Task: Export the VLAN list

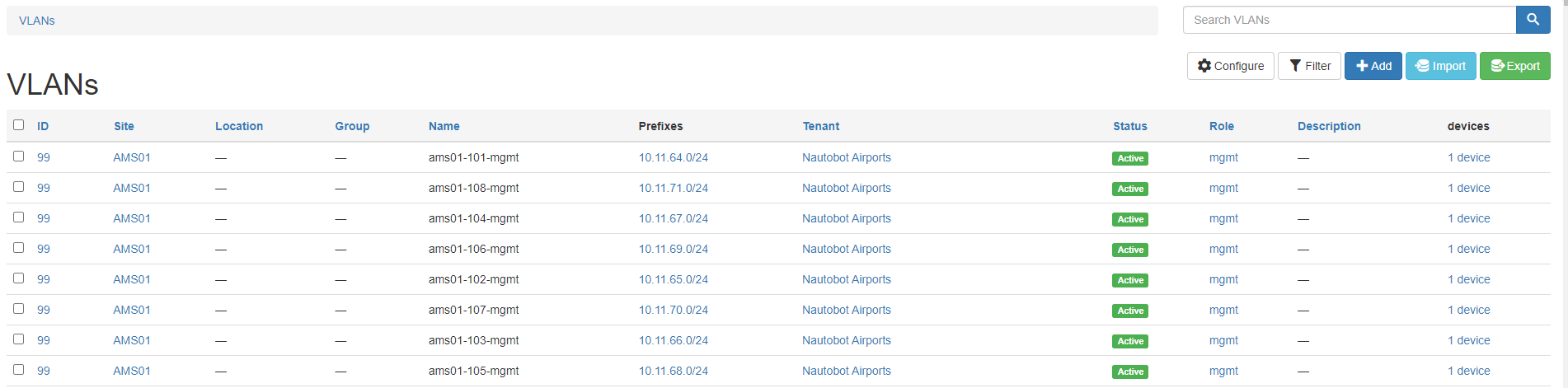Action: click(1514, 66)
